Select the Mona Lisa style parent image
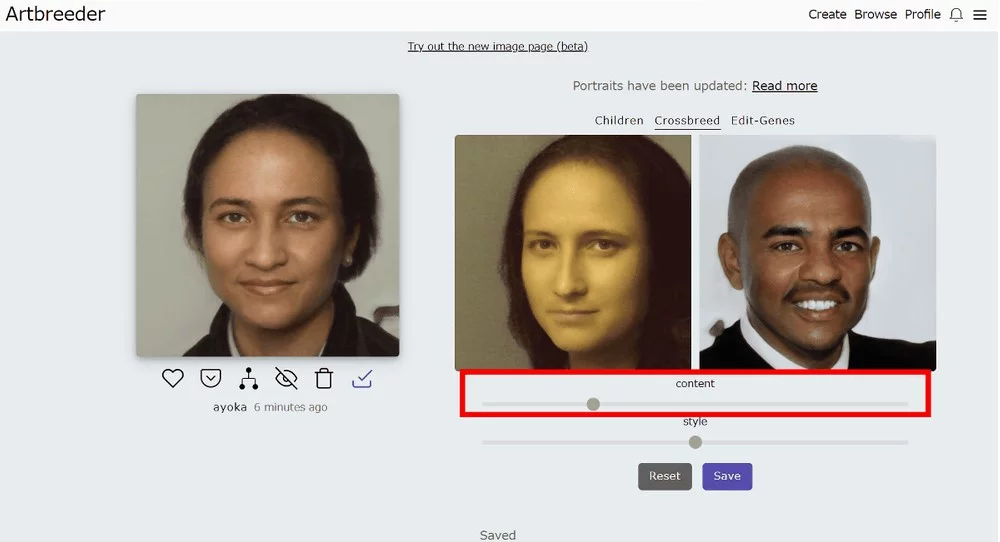The height and width of the screenshot is (542, 1000). [x=573, y=253]
